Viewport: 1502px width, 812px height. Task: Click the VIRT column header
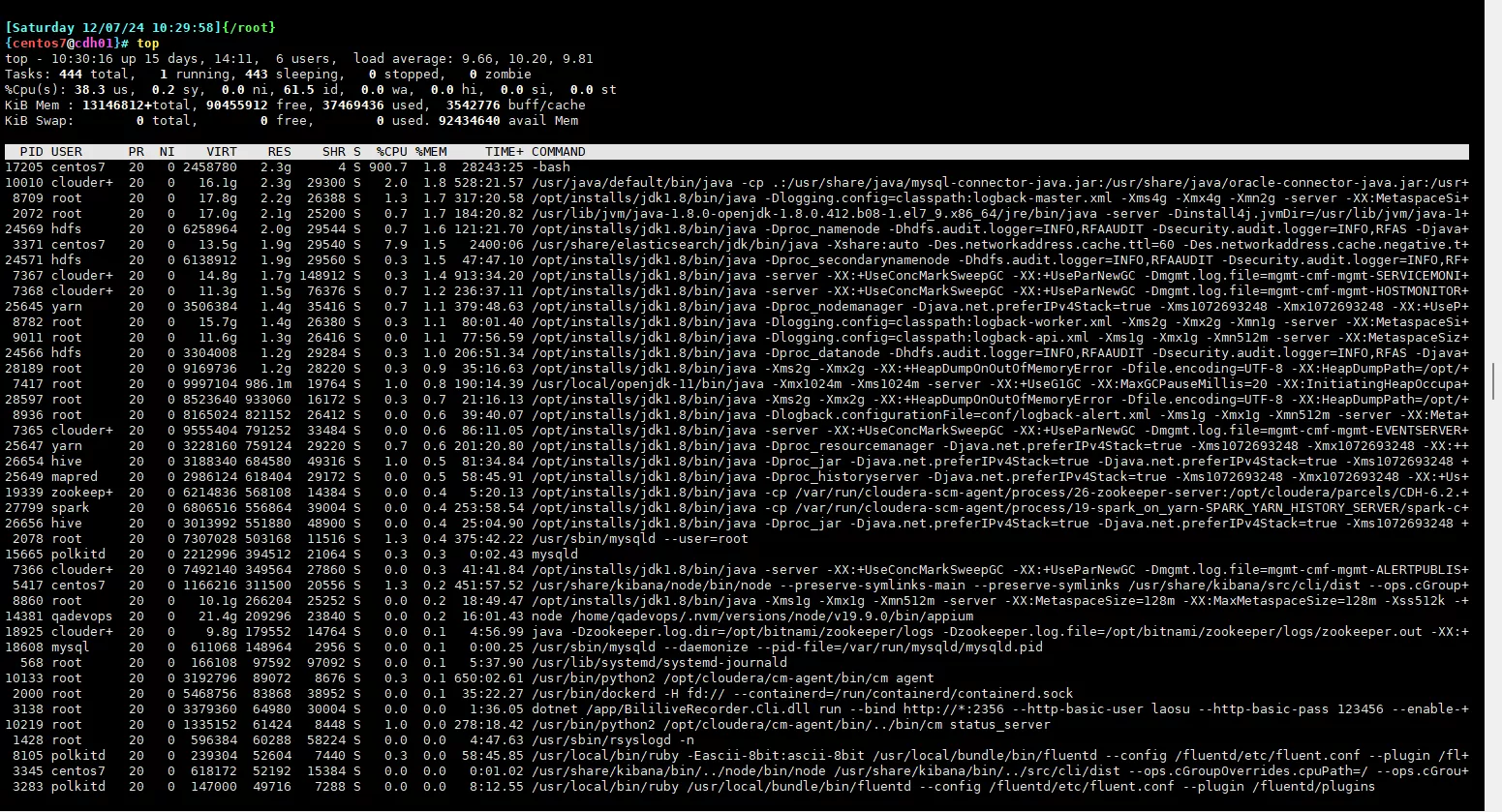click(x=221, y=152)
